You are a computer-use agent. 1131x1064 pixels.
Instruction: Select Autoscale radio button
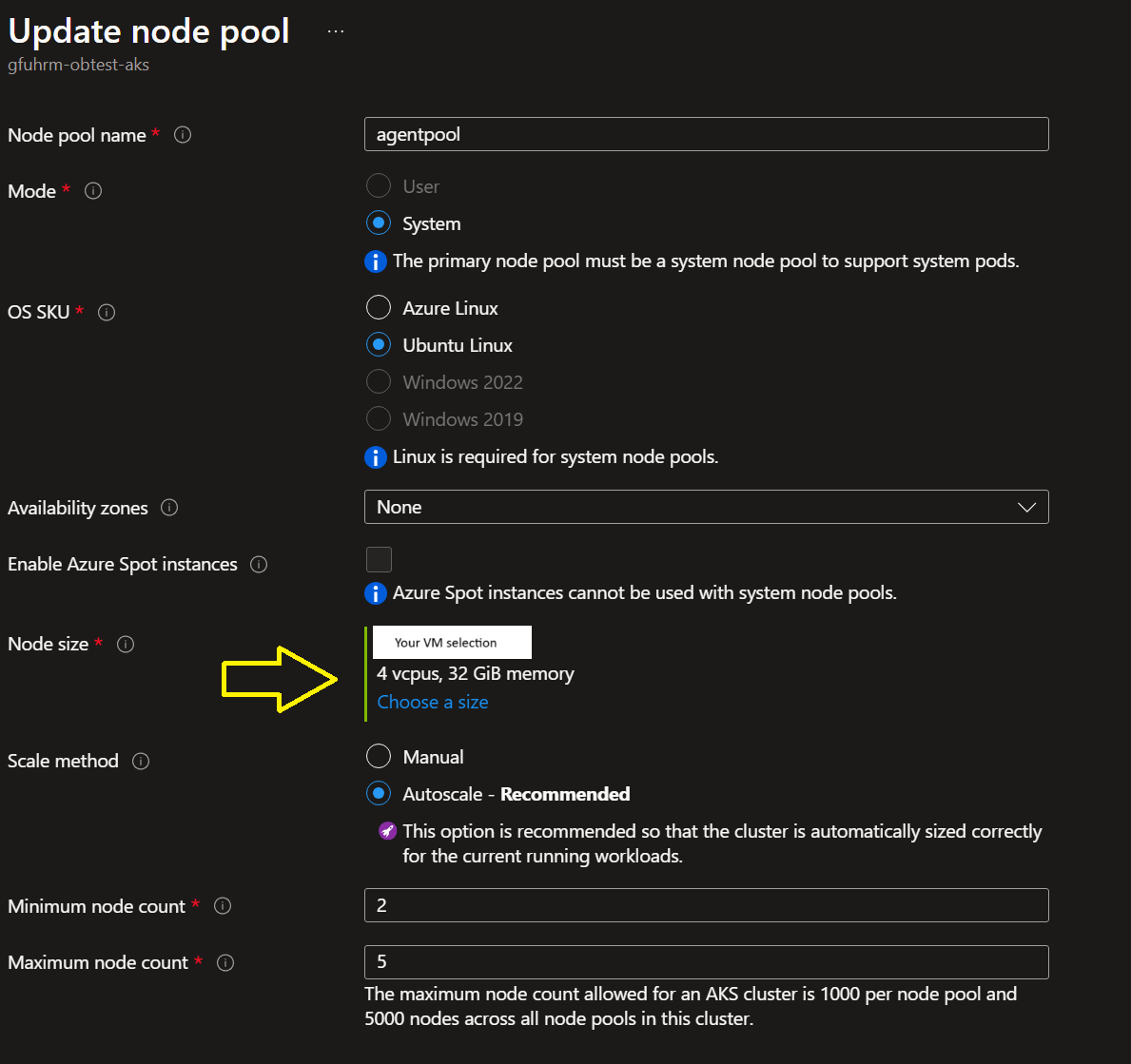tap(379, 793)
